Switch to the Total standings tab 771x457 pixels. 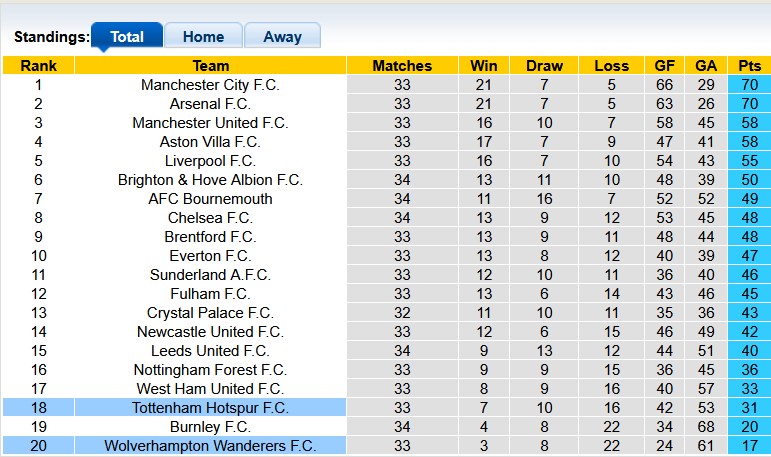tap(127, 37)
